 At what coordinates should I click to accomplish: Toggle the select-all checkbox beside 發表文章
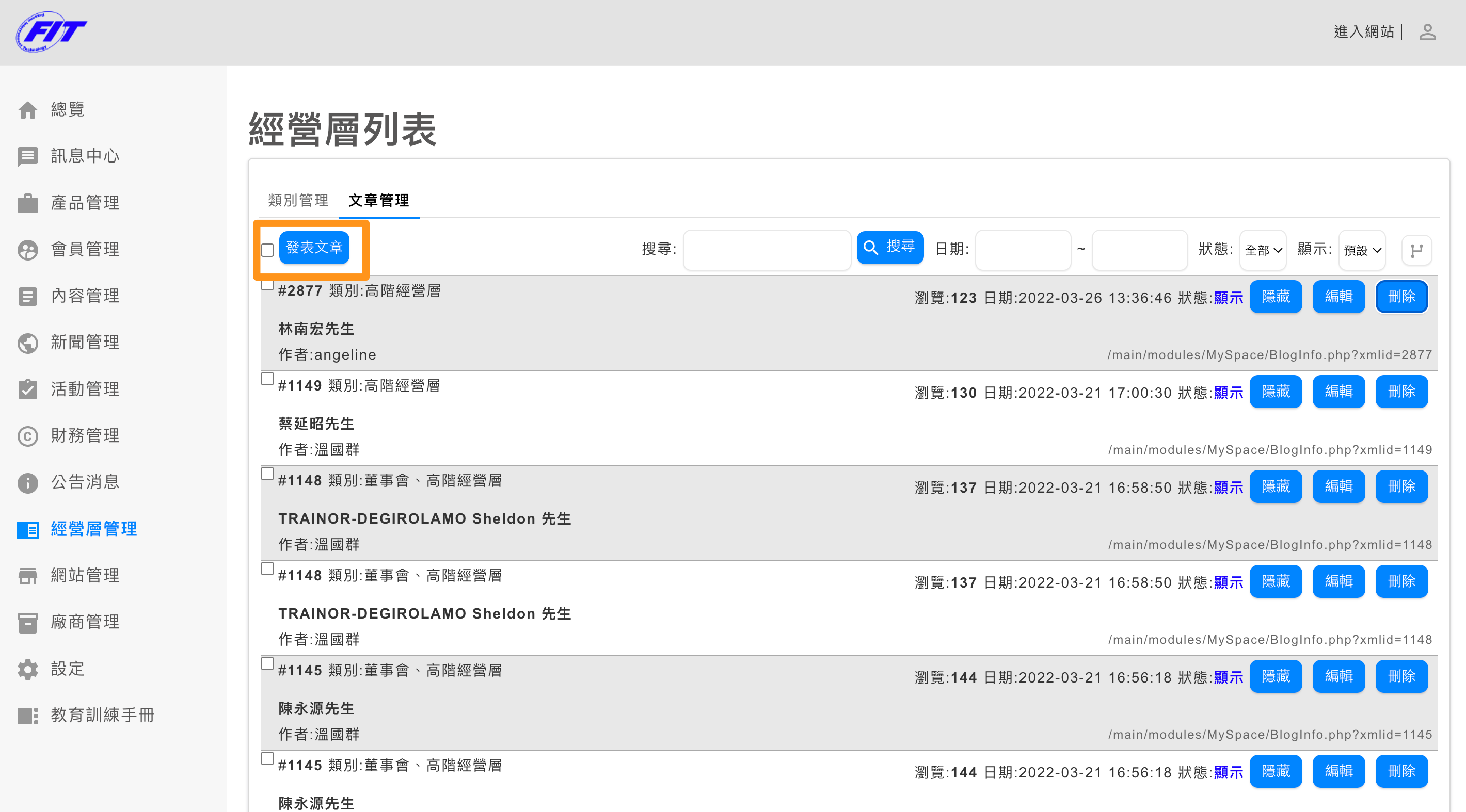click(x=267, y=250)
